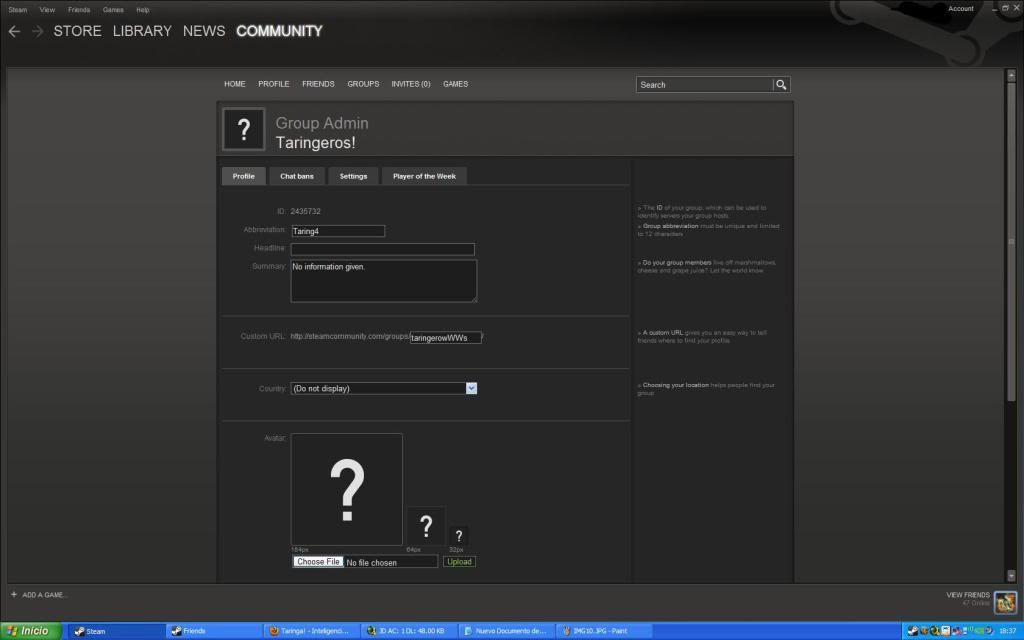This screenshot has width=1024, height=640.
Task: Click the HOME community link
Action: 234,84
